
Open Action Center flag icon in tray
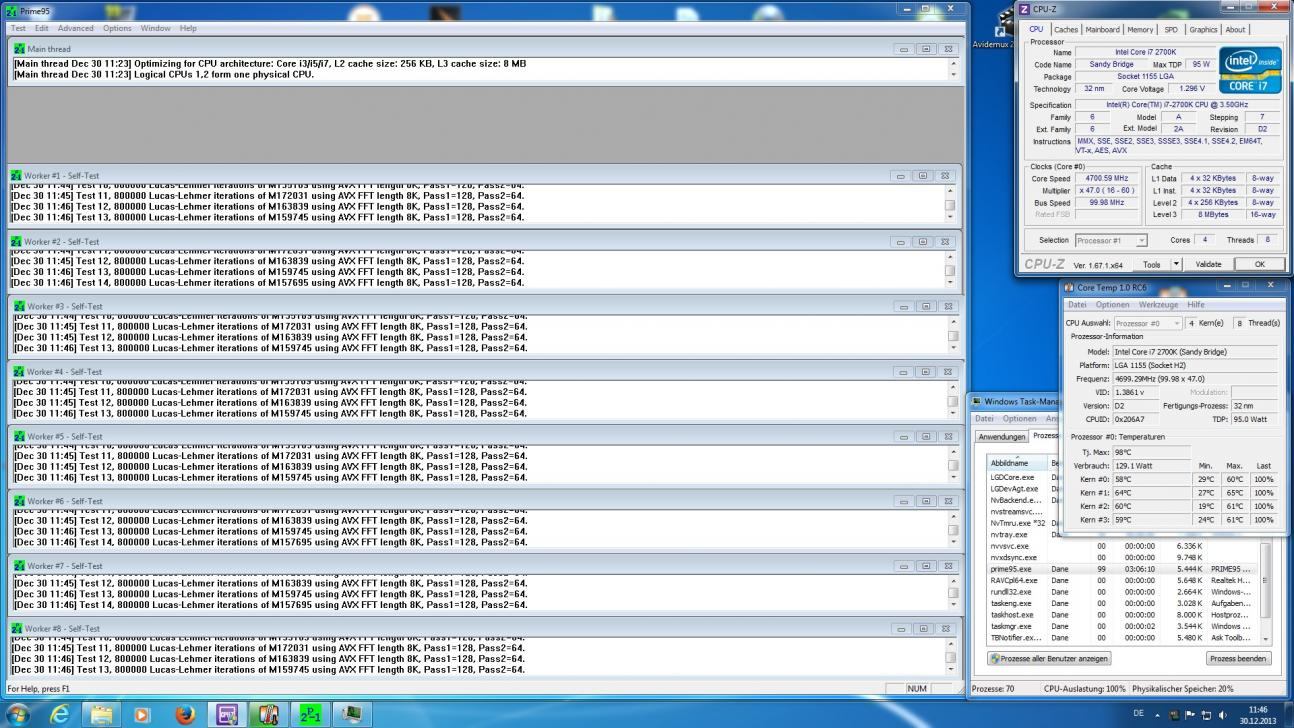(1190, 715)
